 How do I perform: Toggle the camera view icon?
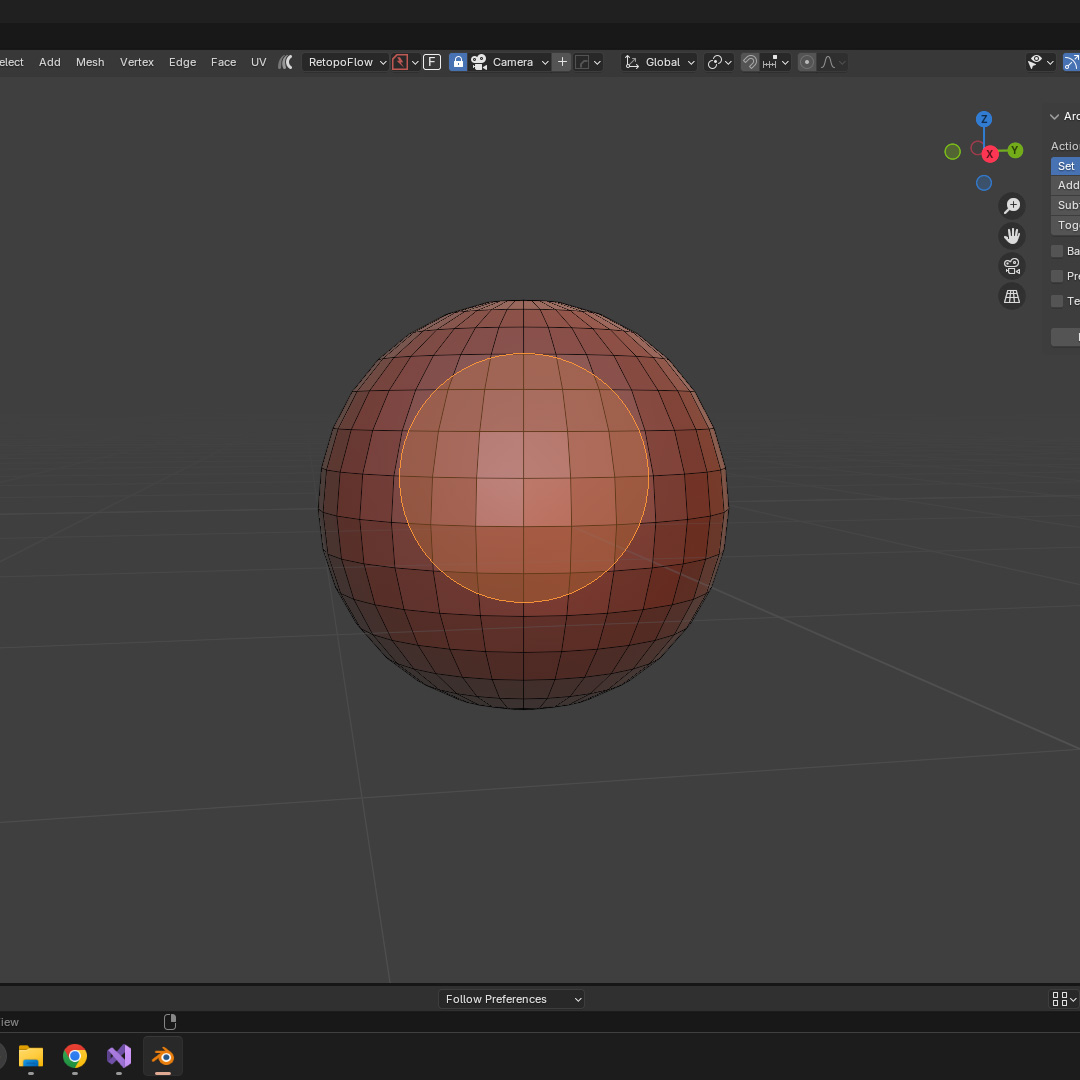1012,266
